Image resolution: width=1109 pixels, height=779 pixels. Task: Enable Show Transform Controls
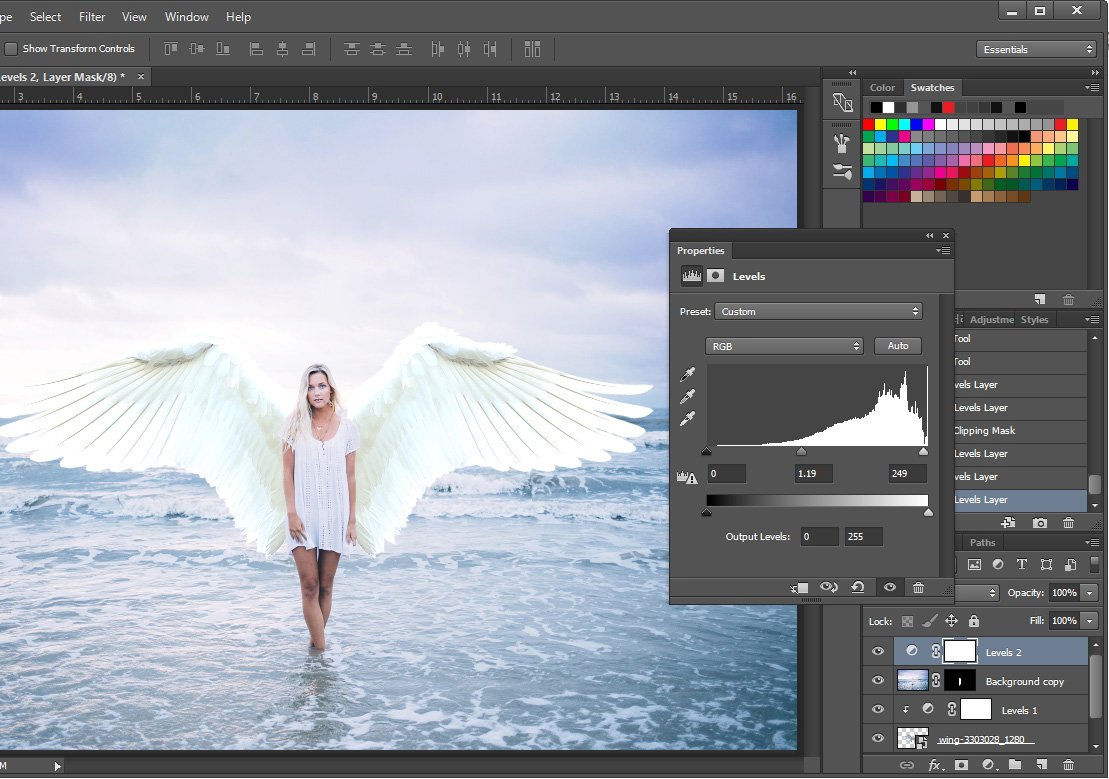pyautogui.click(x=11, y=48)
